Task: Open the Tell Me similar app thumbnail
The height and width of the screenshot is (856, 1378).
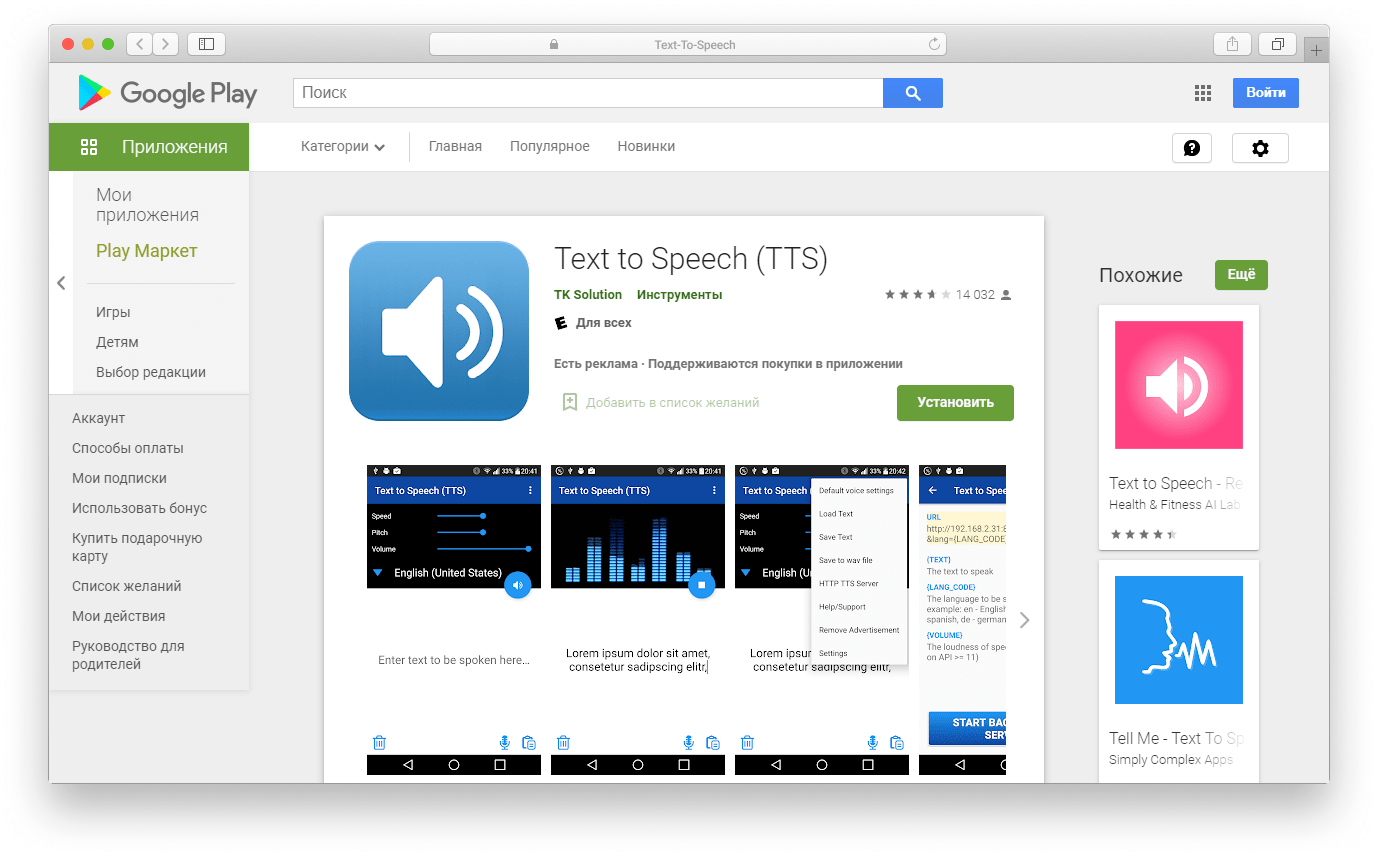Action: (1178, 640)
